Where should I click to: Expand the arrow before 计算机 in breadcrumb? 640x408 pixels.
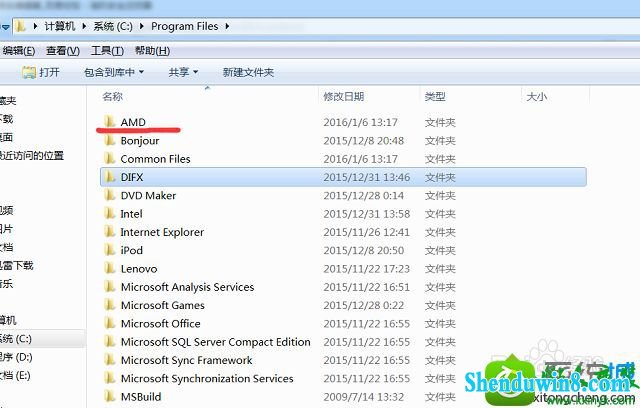(x=35, y=27)
